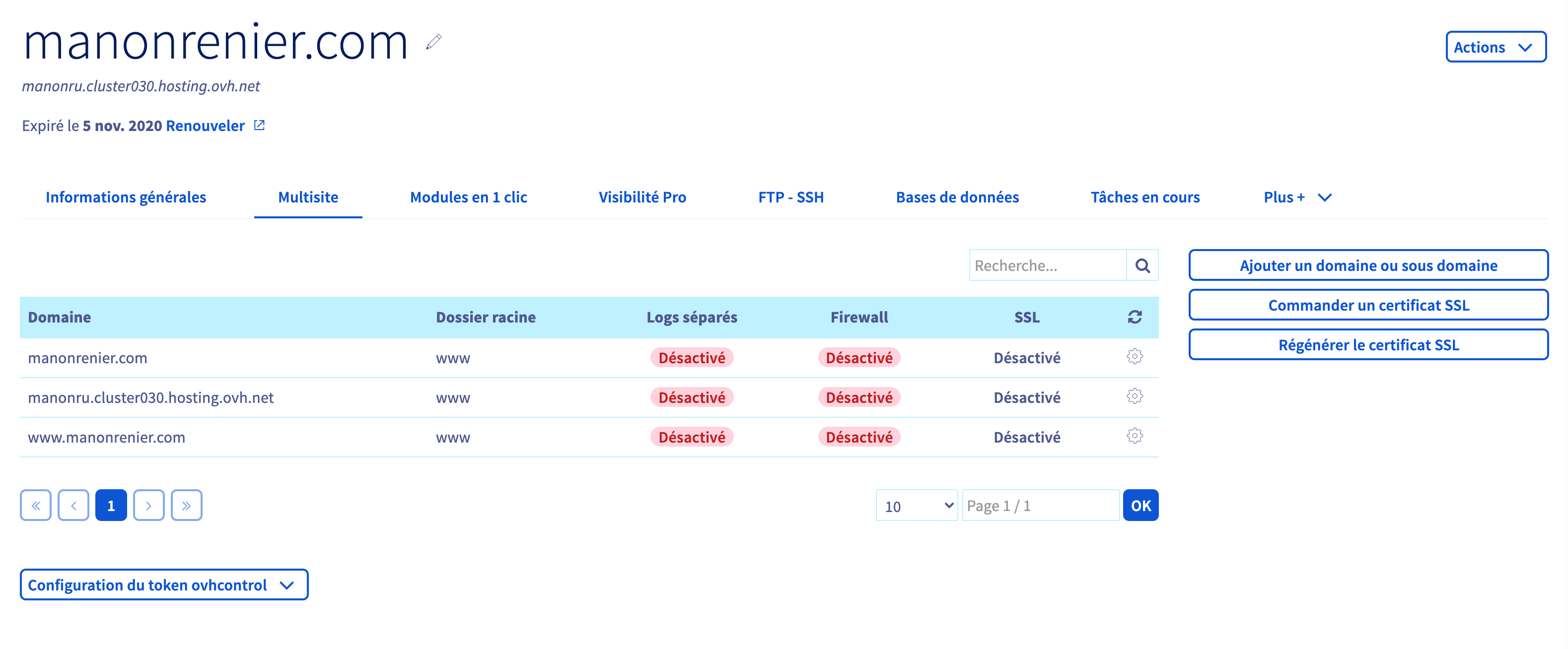Focus the Recherche search field

coord(1047,266)
